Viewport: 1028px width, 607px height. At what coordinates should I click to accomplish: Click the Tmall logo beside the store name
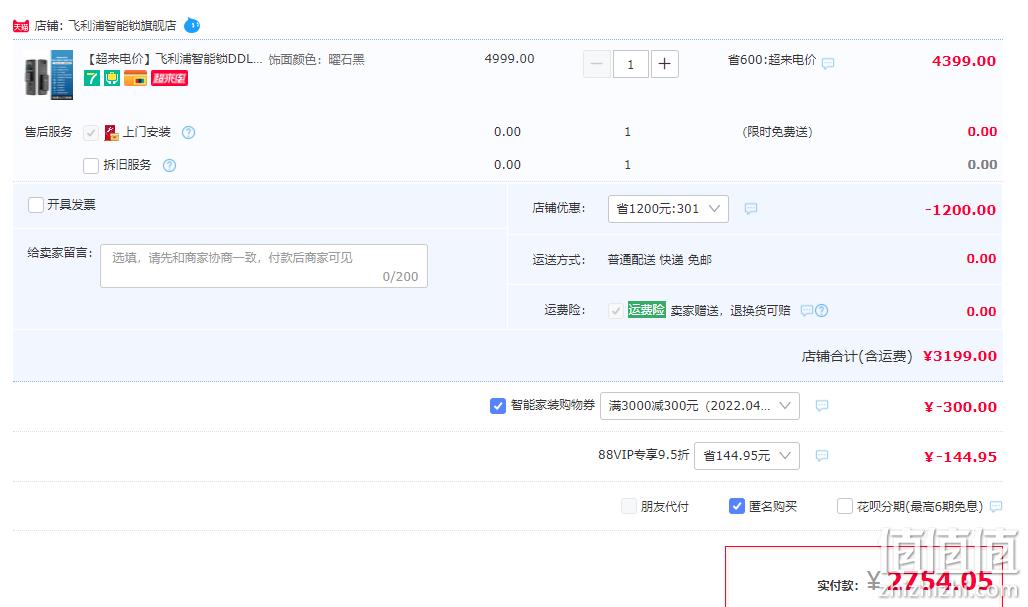tap(21, 26)
